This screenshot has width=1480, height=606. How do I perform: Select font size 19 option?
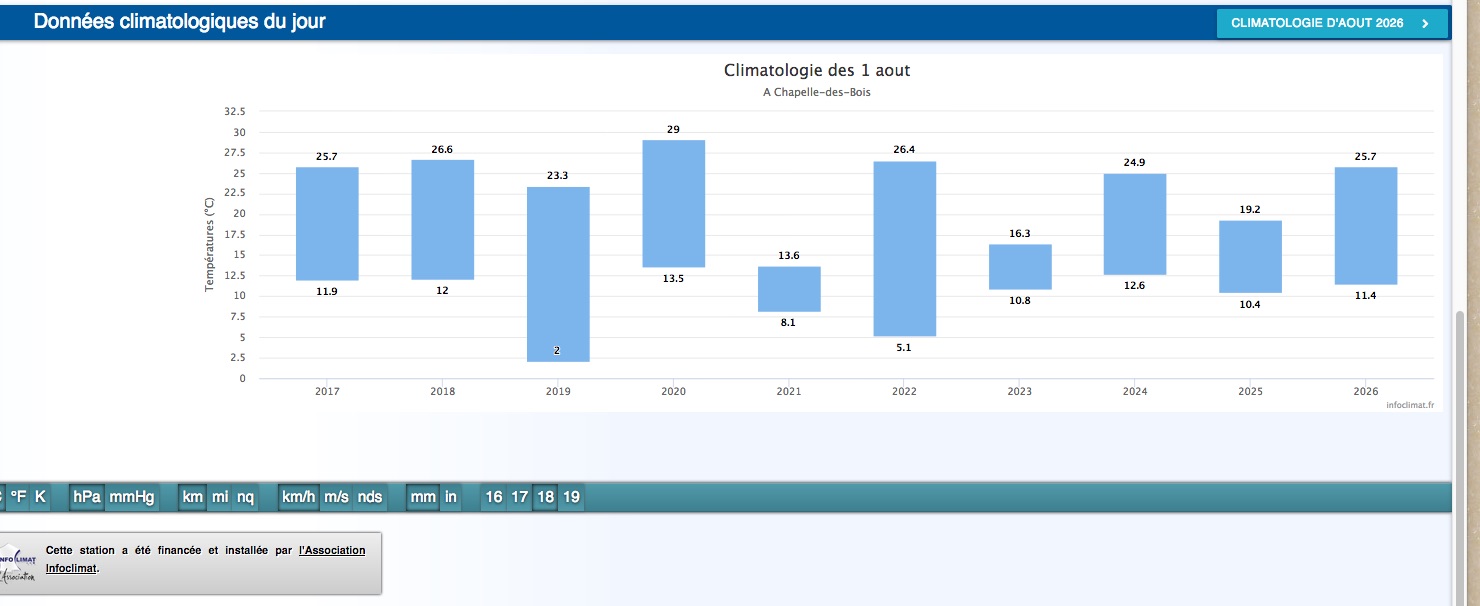(x=571, y=497)
